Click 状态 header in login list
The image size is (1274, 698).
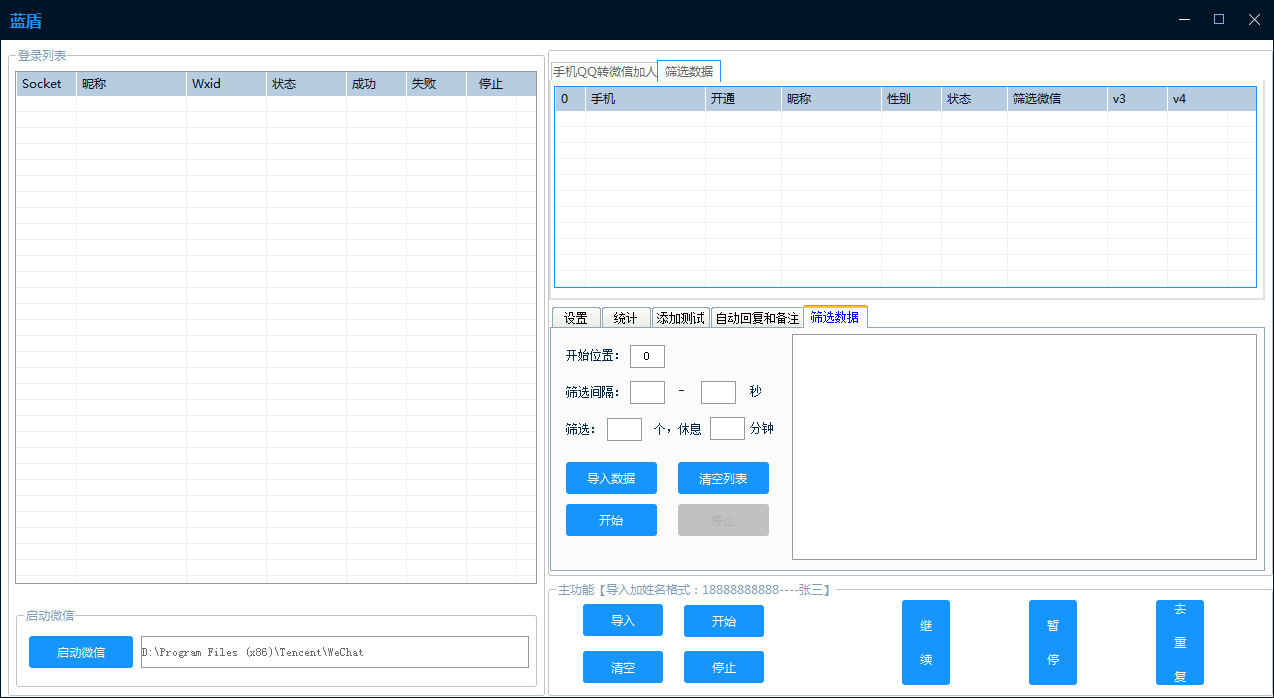coord(306,84)
